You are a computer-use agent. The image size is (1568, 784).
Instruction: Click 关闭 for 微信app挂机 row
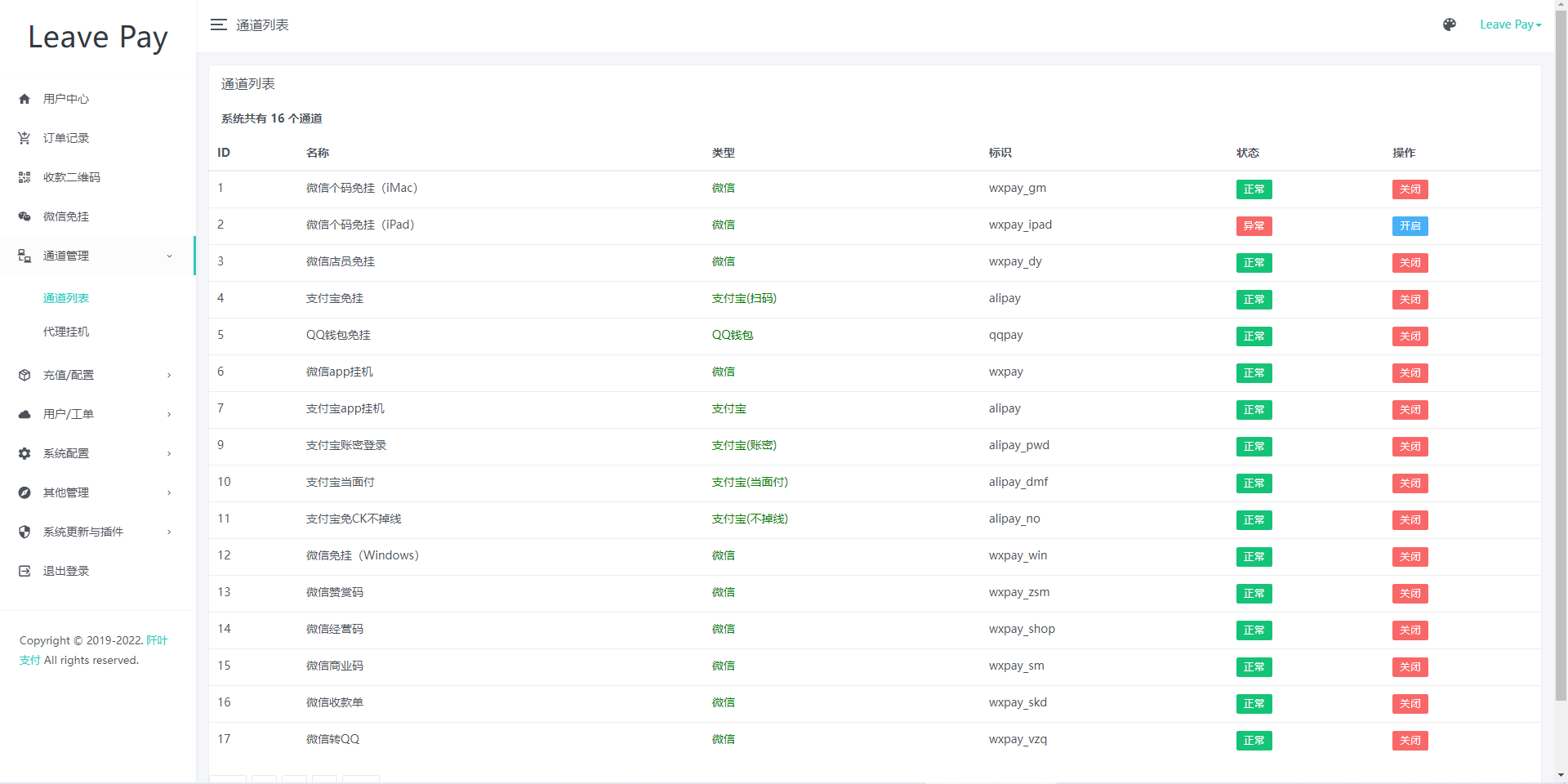point(1410,373)
